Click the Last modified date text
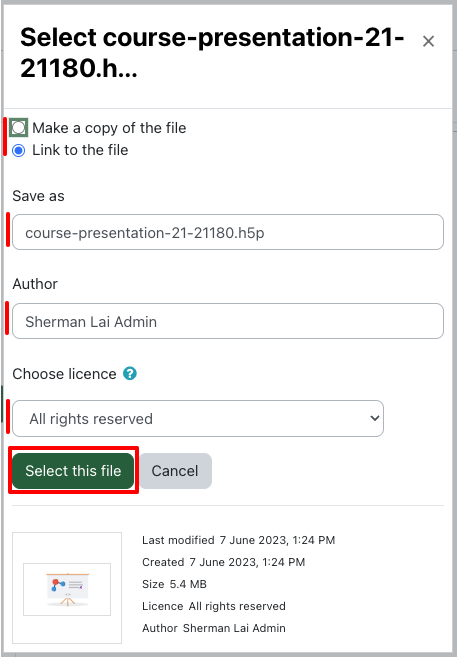 pos(238,540)
